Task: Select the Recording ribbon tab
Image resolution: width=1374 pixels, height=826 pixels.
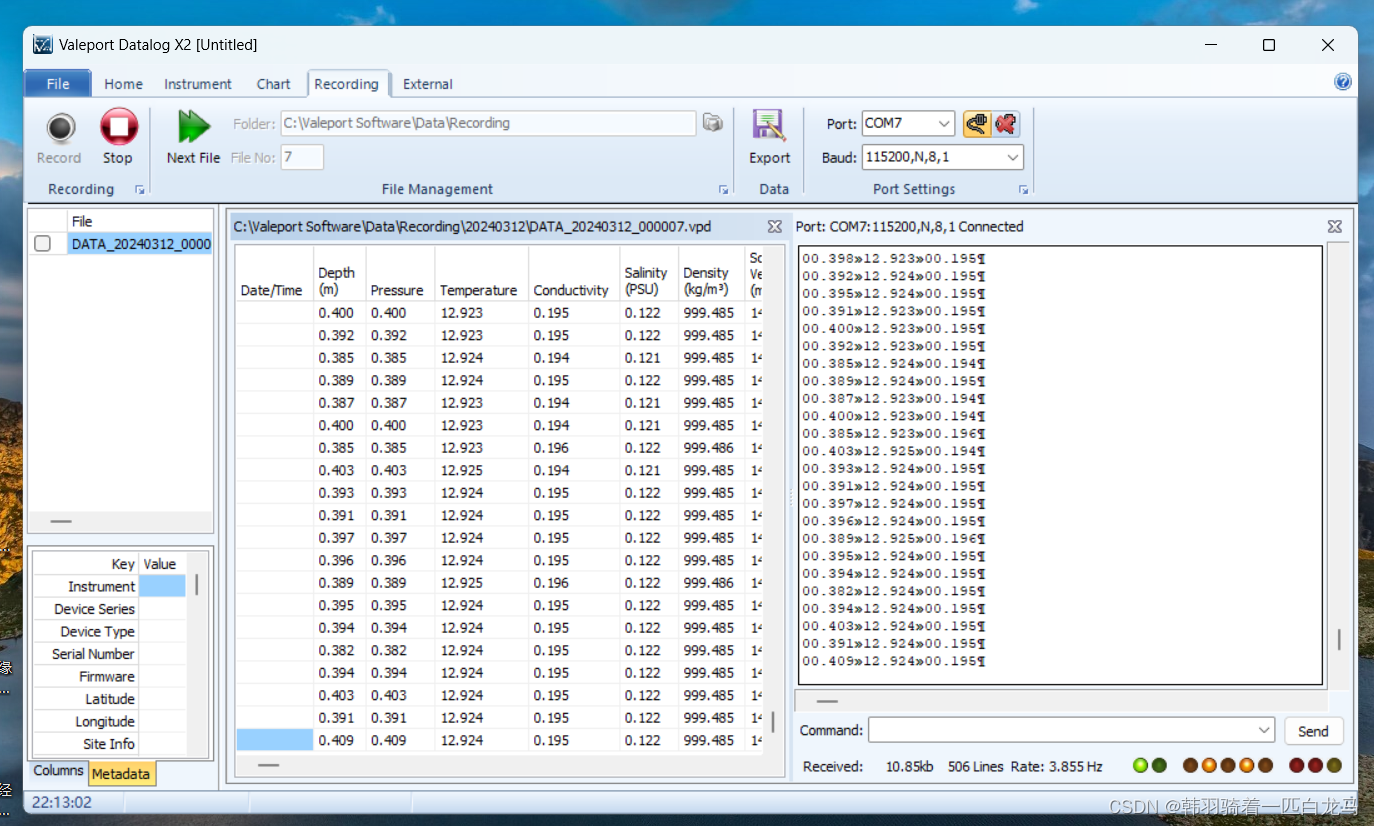Action: click(x=346, y=84)
